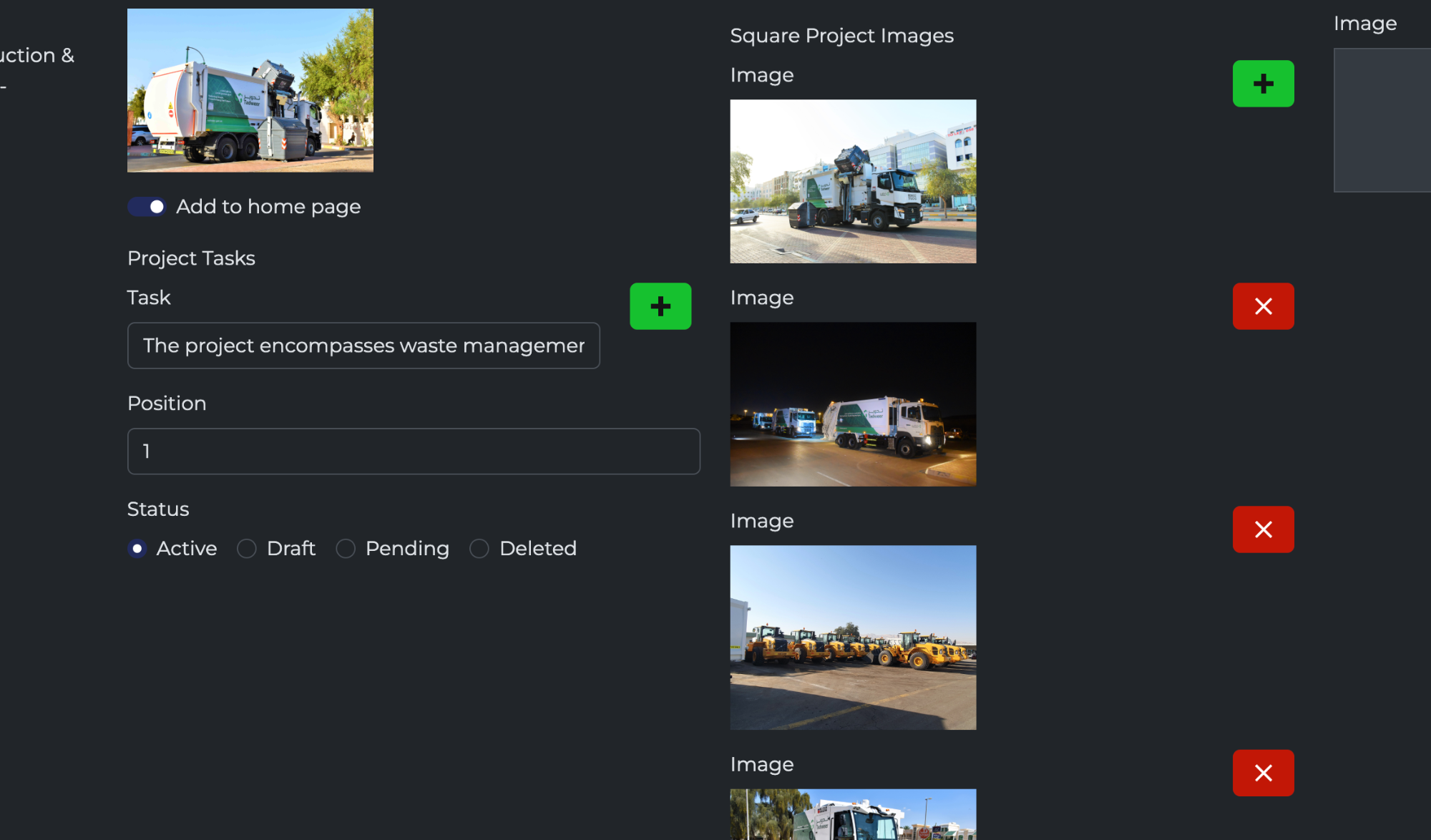Viewport: 1431px width, 840px height.
Task: Click the Draft status label
Action: tap(290, 549)
